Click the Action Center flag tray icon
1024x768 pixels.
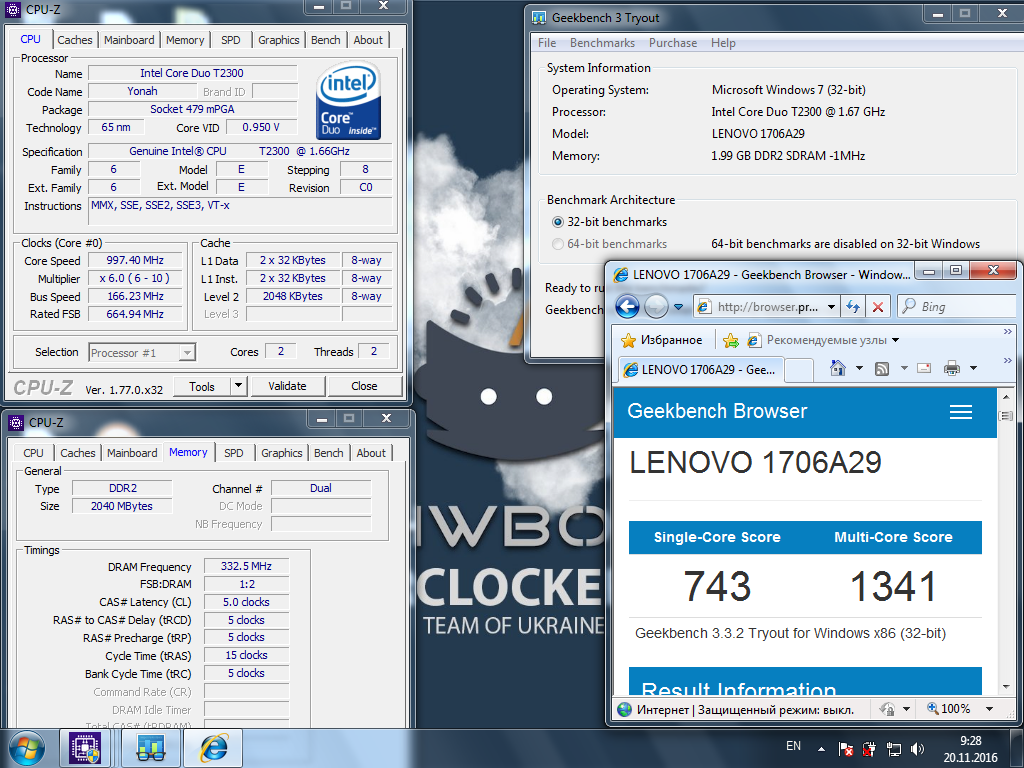coord(845,749)
